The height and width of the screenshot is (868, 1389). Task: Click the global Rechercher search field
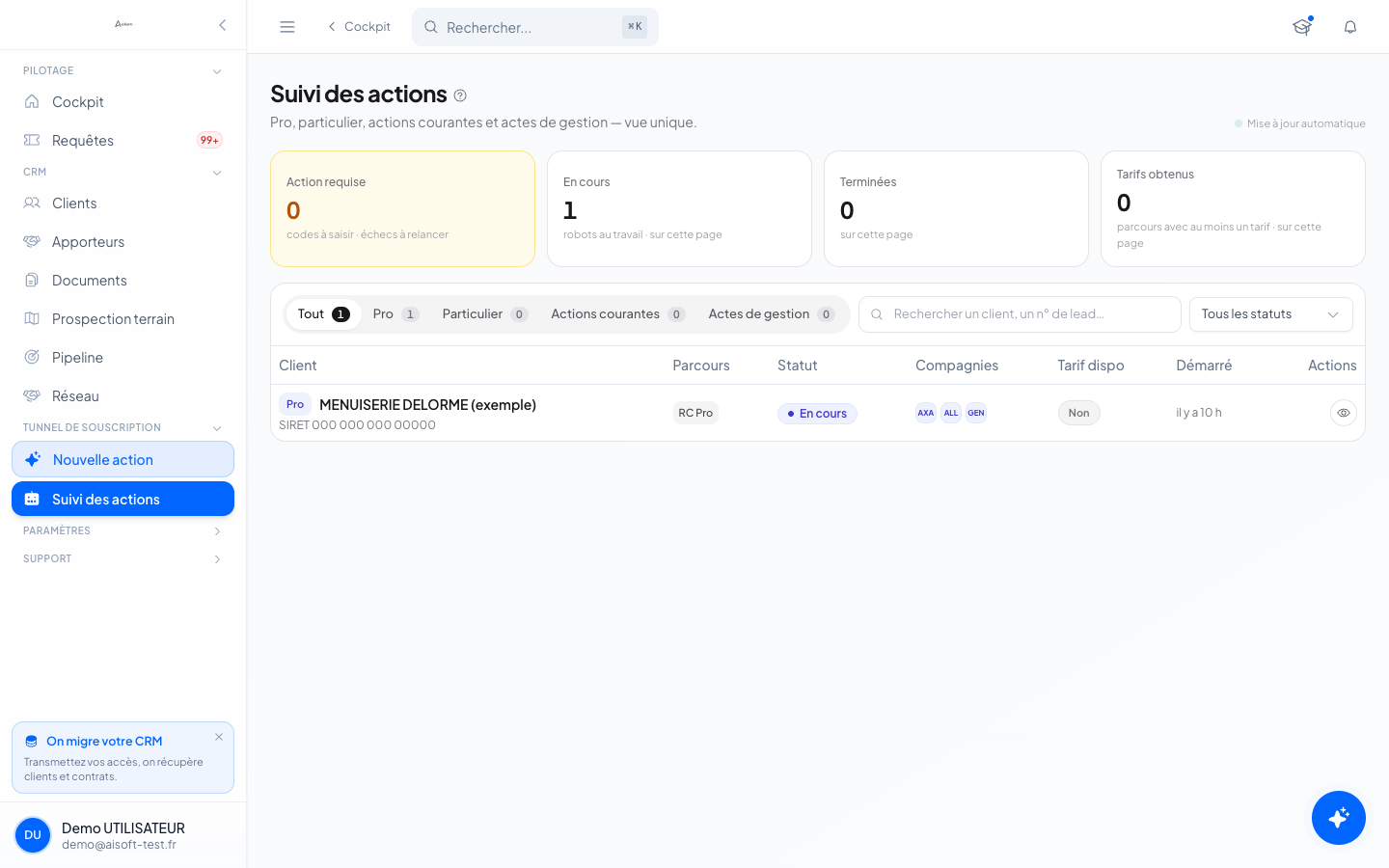tap(535, 27)
